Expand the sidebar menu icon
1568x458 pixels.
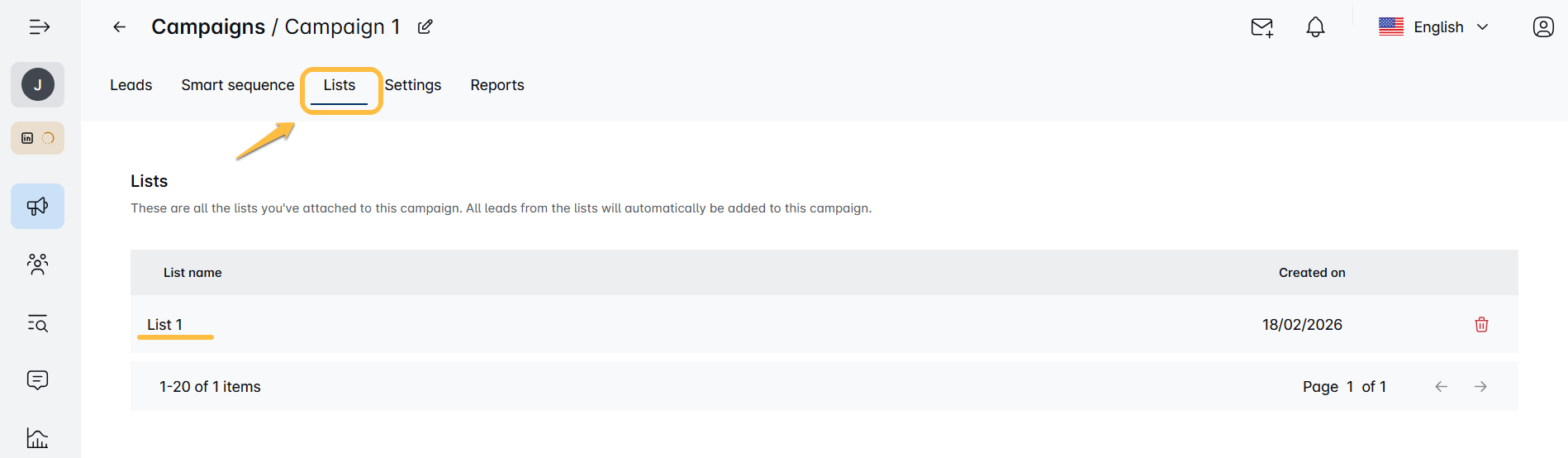click(x=39, y=27)
